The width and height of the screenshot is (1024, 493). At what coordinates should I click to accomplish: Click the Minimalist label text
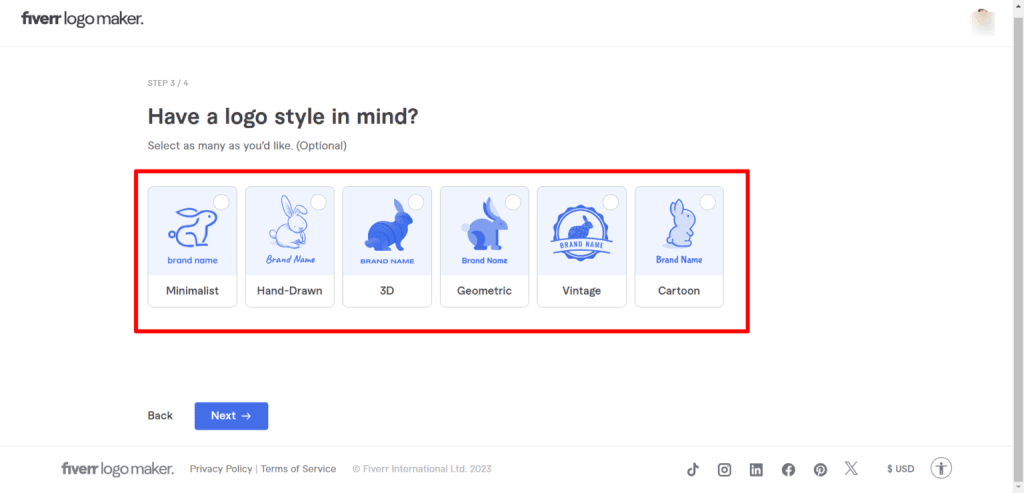[193, 291]
